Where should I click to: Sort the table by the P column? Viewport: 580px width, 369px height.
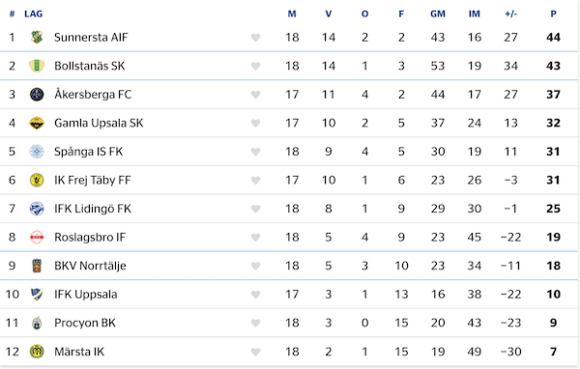pyautogui.click(x=553, y=14)
